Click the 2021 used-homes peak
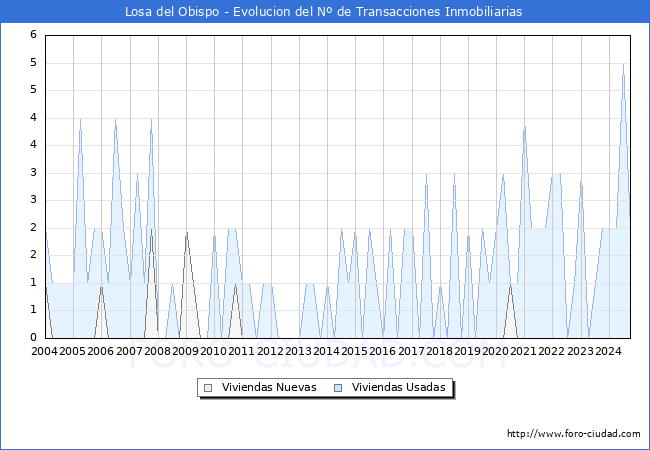This screenshot has width=650, height=450. click(525, 127)
